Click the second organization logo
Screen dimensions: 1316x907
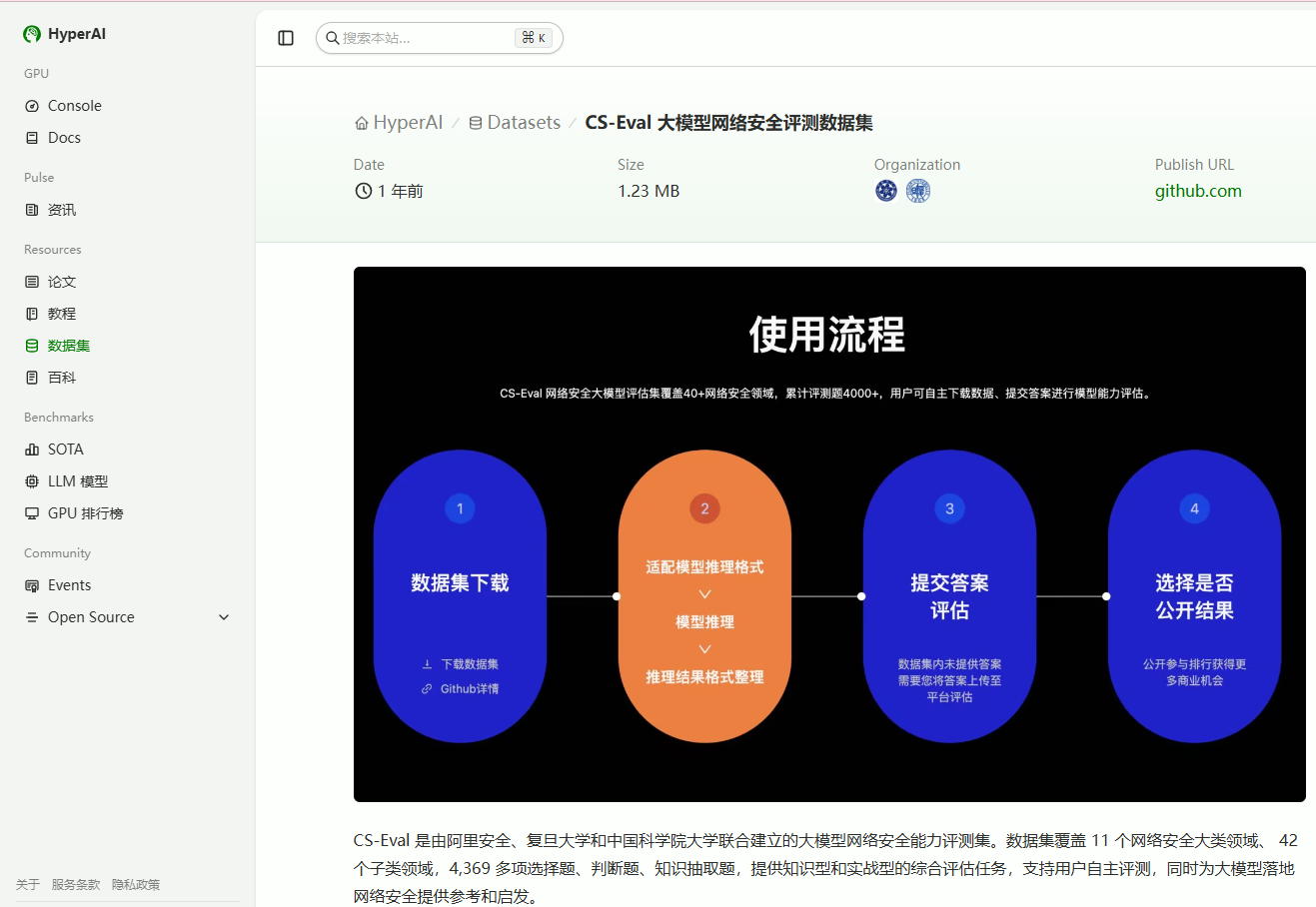pyautogui.click(x=918, y=191)
